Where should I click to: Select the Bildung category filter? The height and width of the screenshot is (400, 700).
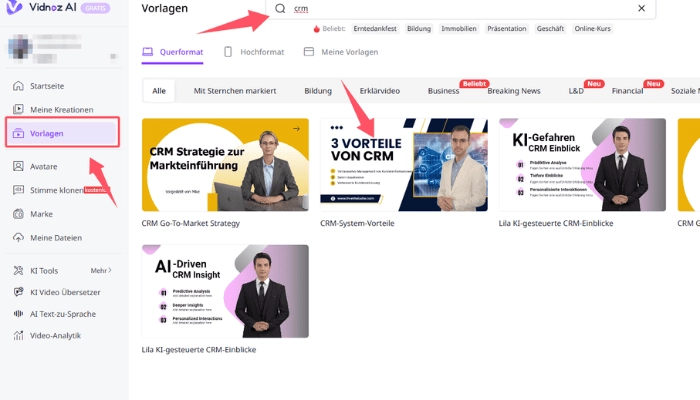coord(318,91)
